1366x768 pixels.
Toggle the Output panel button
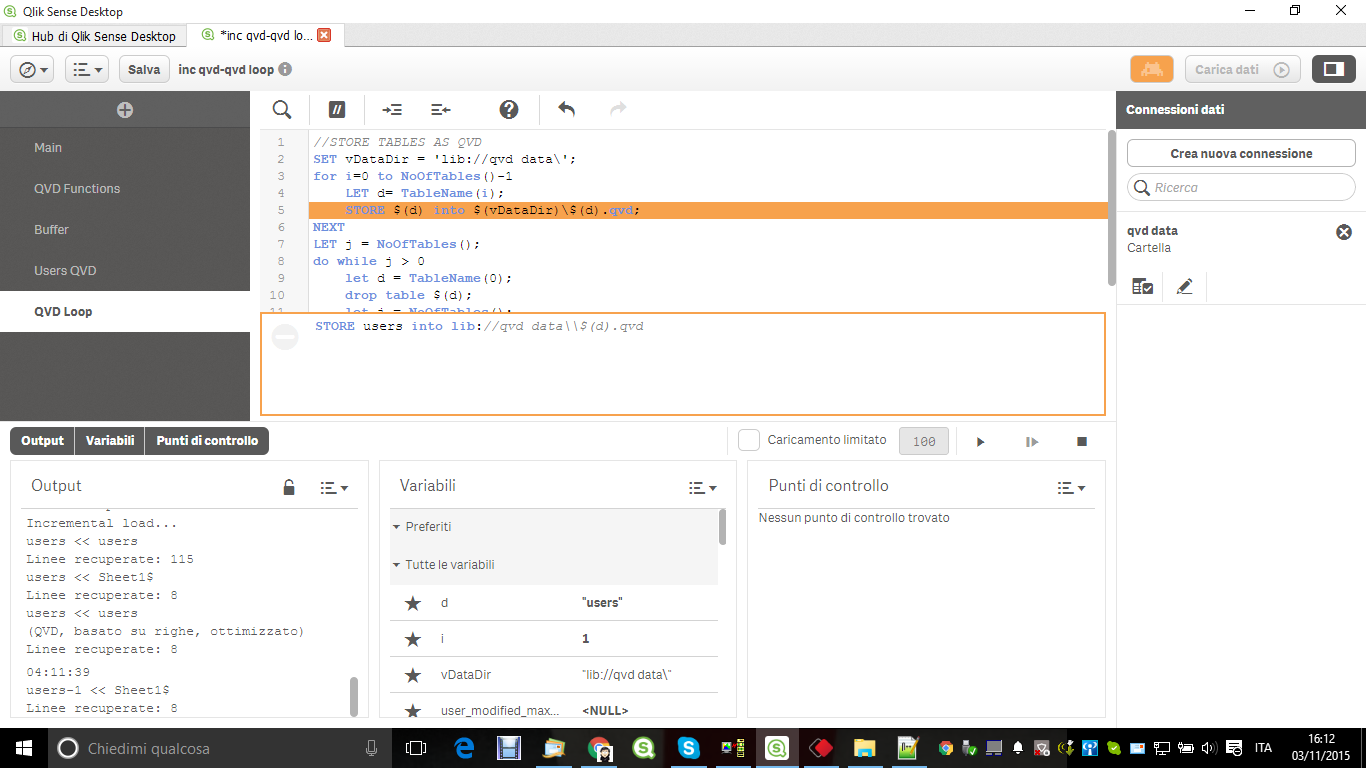click(42, 440)
